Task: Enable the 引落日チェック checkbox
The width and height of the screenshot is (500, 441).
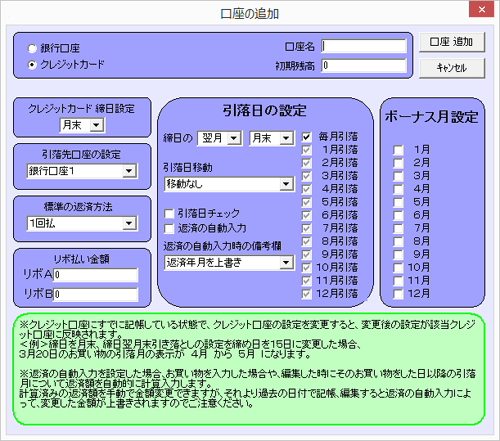Action: [x=169, y=214]
